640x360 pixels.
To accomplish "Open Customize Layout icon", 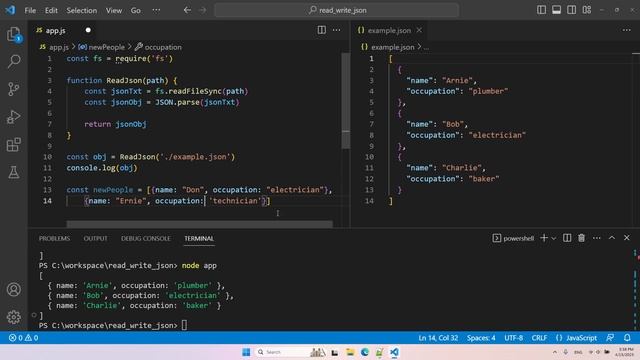I will coord(587,10).
